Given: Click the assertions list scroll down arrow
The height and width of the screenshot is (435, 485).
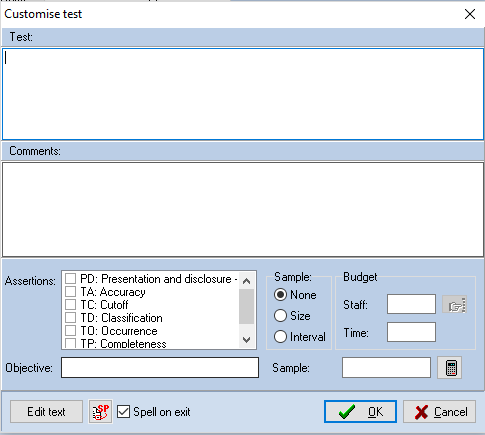Looking at the screenshot, I should coord(247,340).
